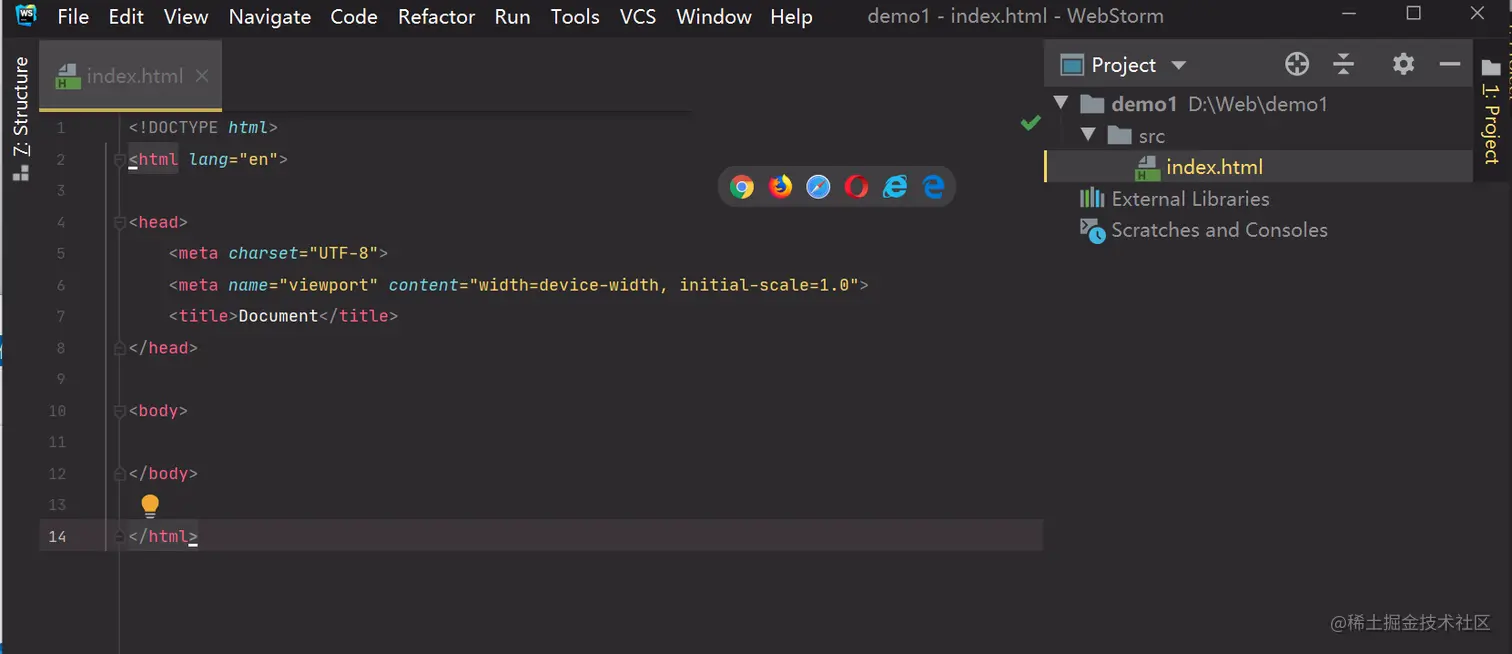Open the Project view dropdown arrow
The width and height of the screenshot is (1512, 654).
coord(1178,65)
